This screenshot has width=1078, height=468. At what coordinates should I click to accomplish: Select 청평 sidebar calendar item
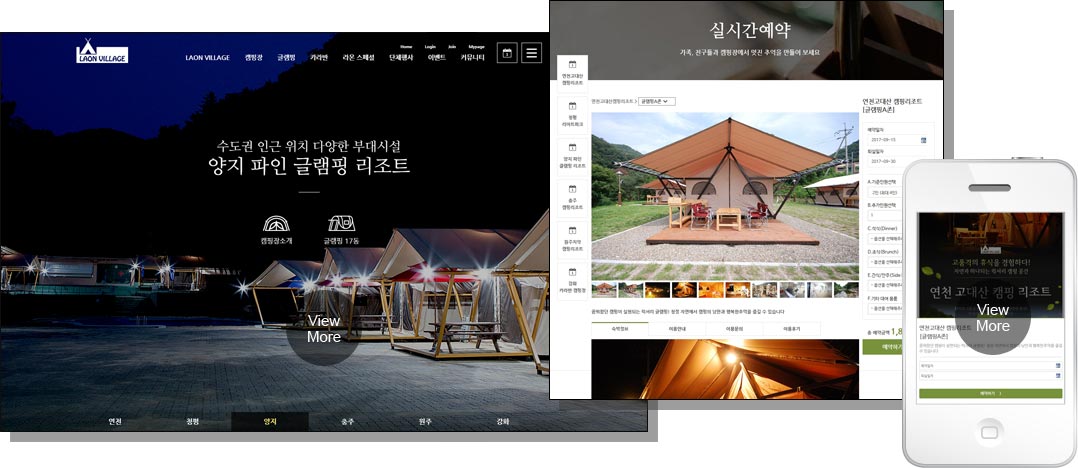572,115
